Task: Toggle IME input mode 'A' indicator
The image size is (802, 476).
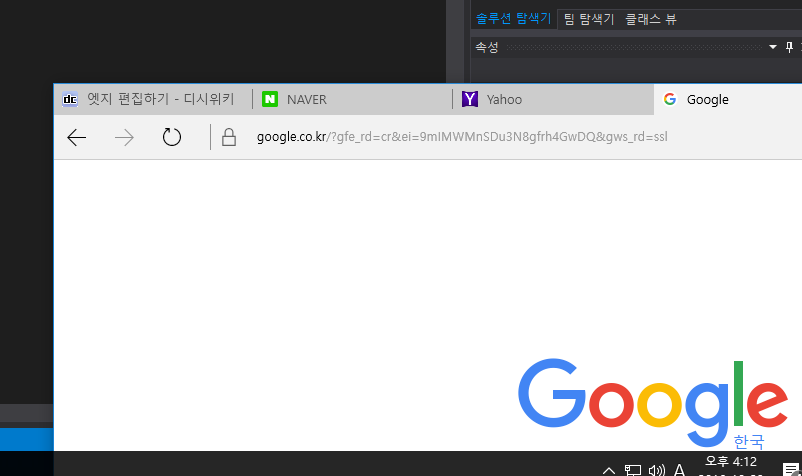Action: [680, 470]
